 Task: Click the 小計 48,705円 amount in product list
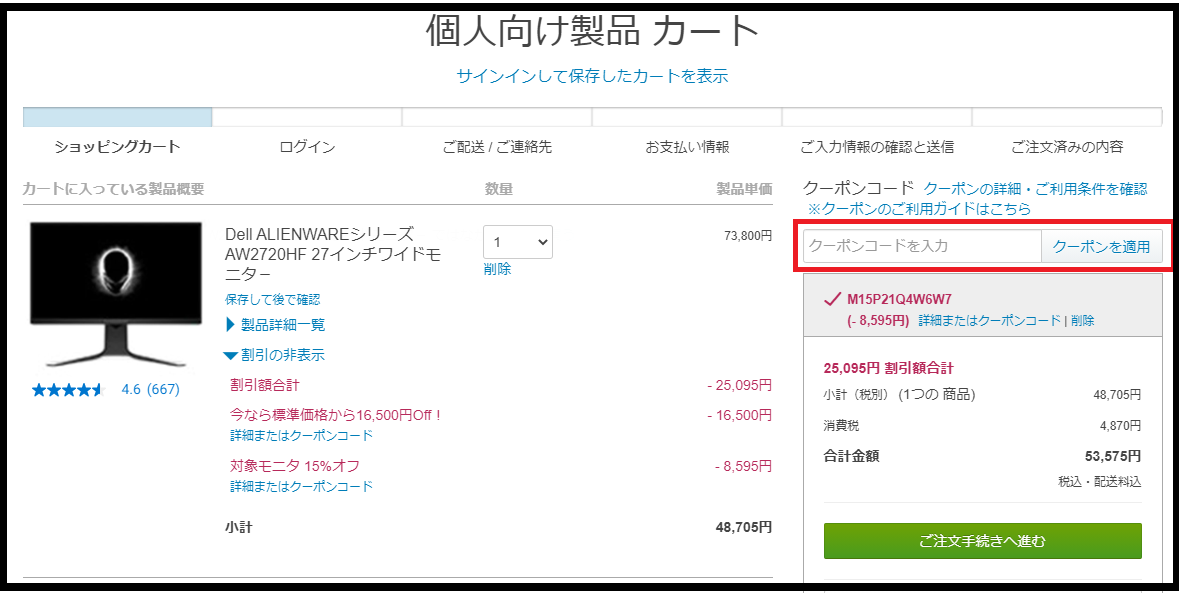[744, 527]
